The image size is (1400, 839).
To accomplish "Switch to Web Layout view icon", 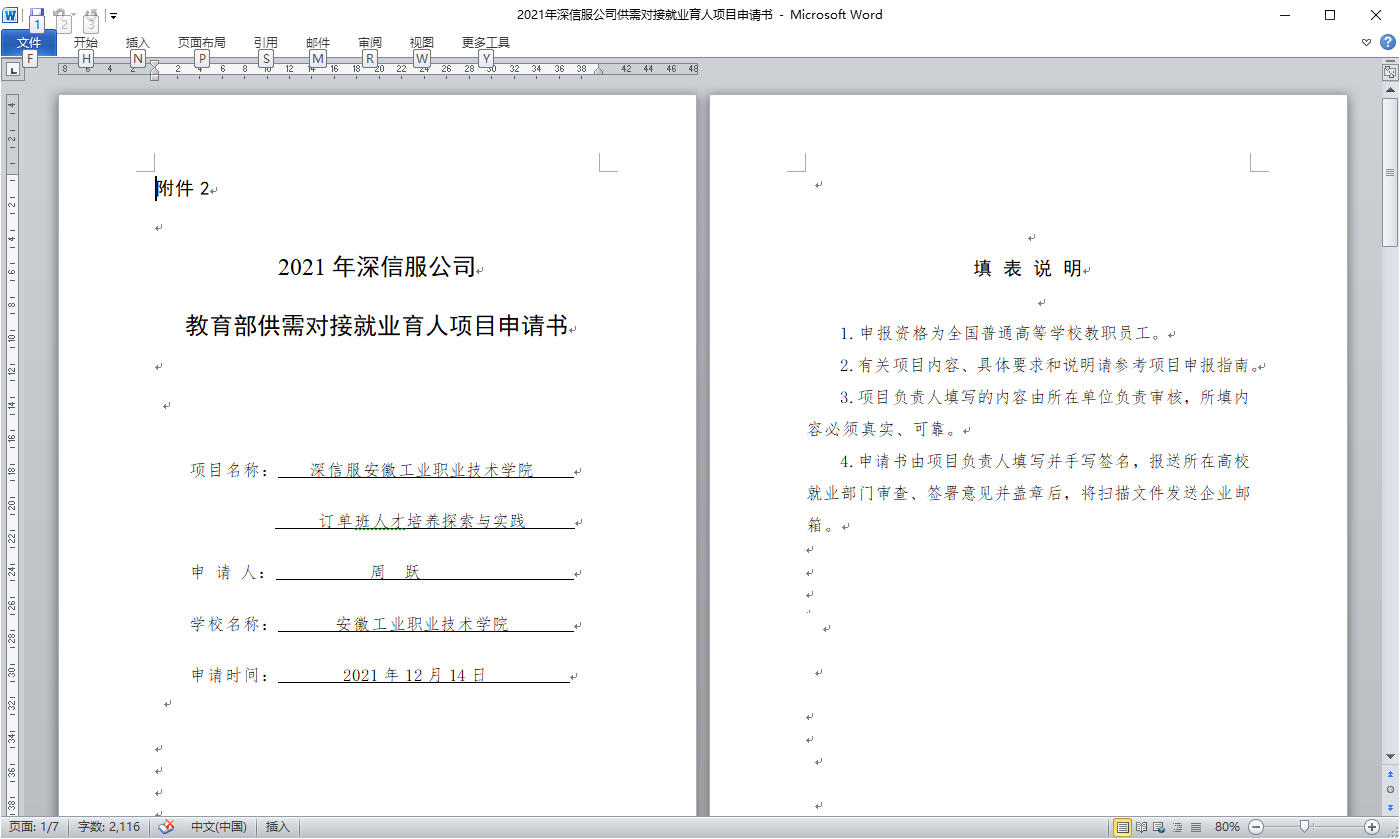I will [1159, 827].
